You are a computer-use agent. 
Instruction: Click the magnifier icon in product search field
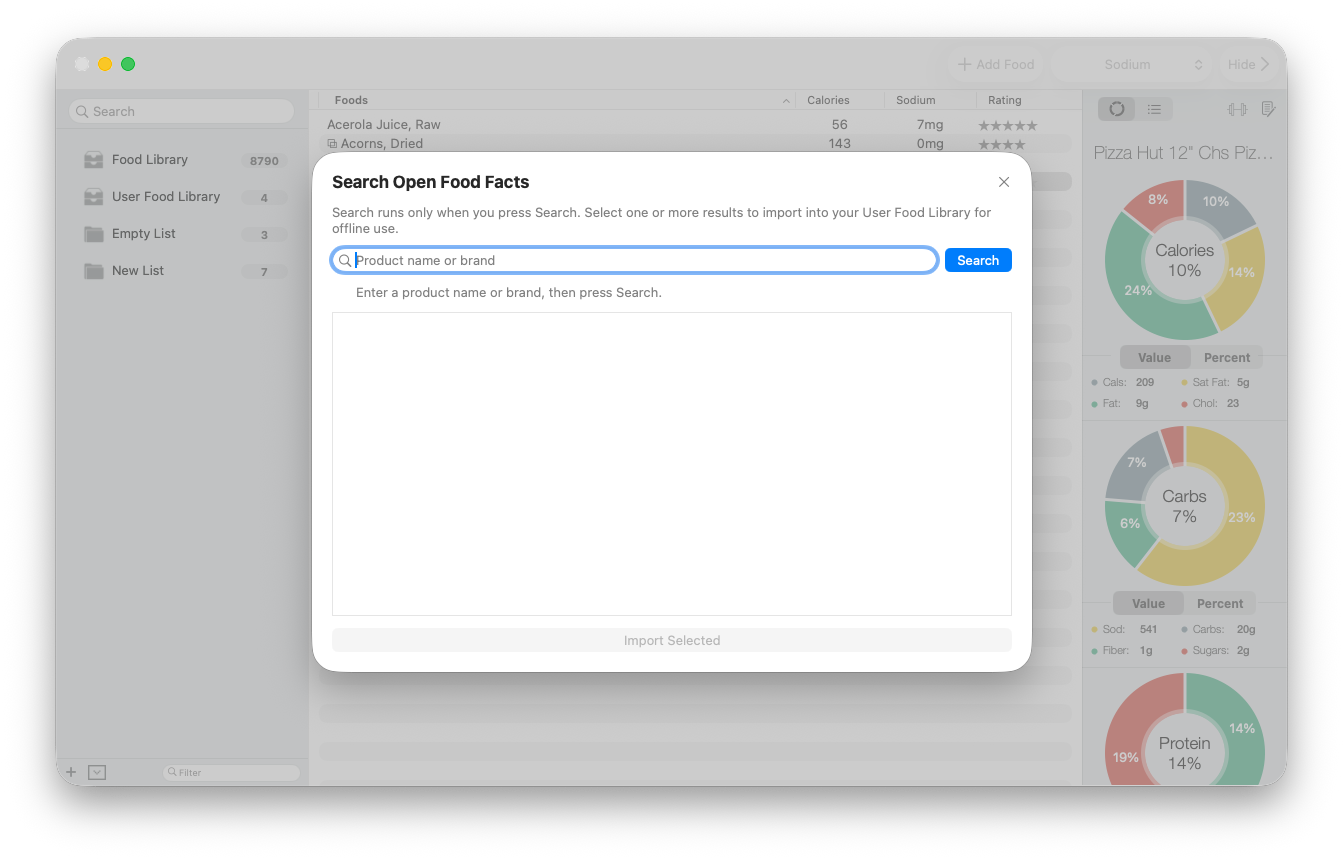345,260
